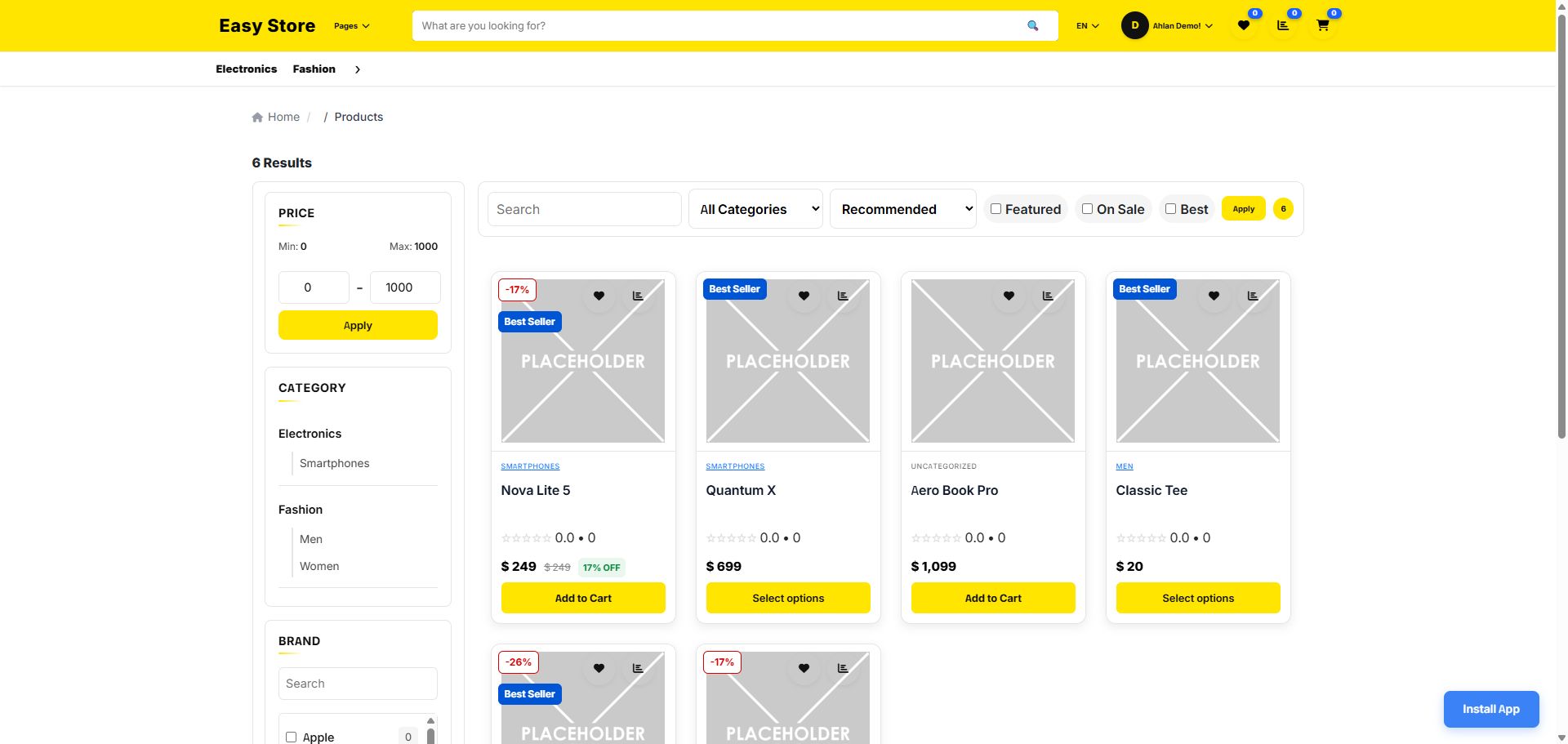Check the Apple brand checkbox
Screen dimensions: 1568x744
pyautogui.click(x=291, y=737)
